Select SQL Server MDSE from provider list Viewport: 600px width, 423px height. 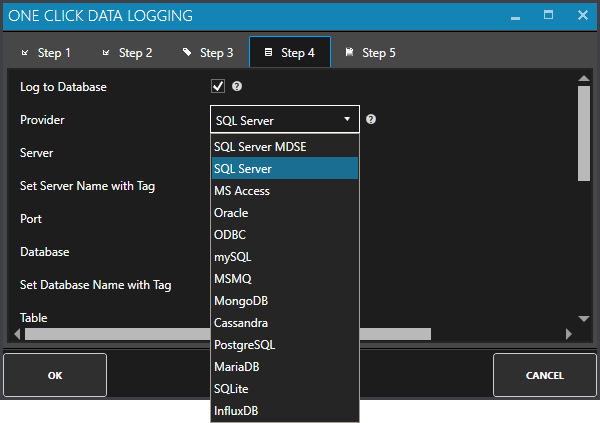click(260, 147)
